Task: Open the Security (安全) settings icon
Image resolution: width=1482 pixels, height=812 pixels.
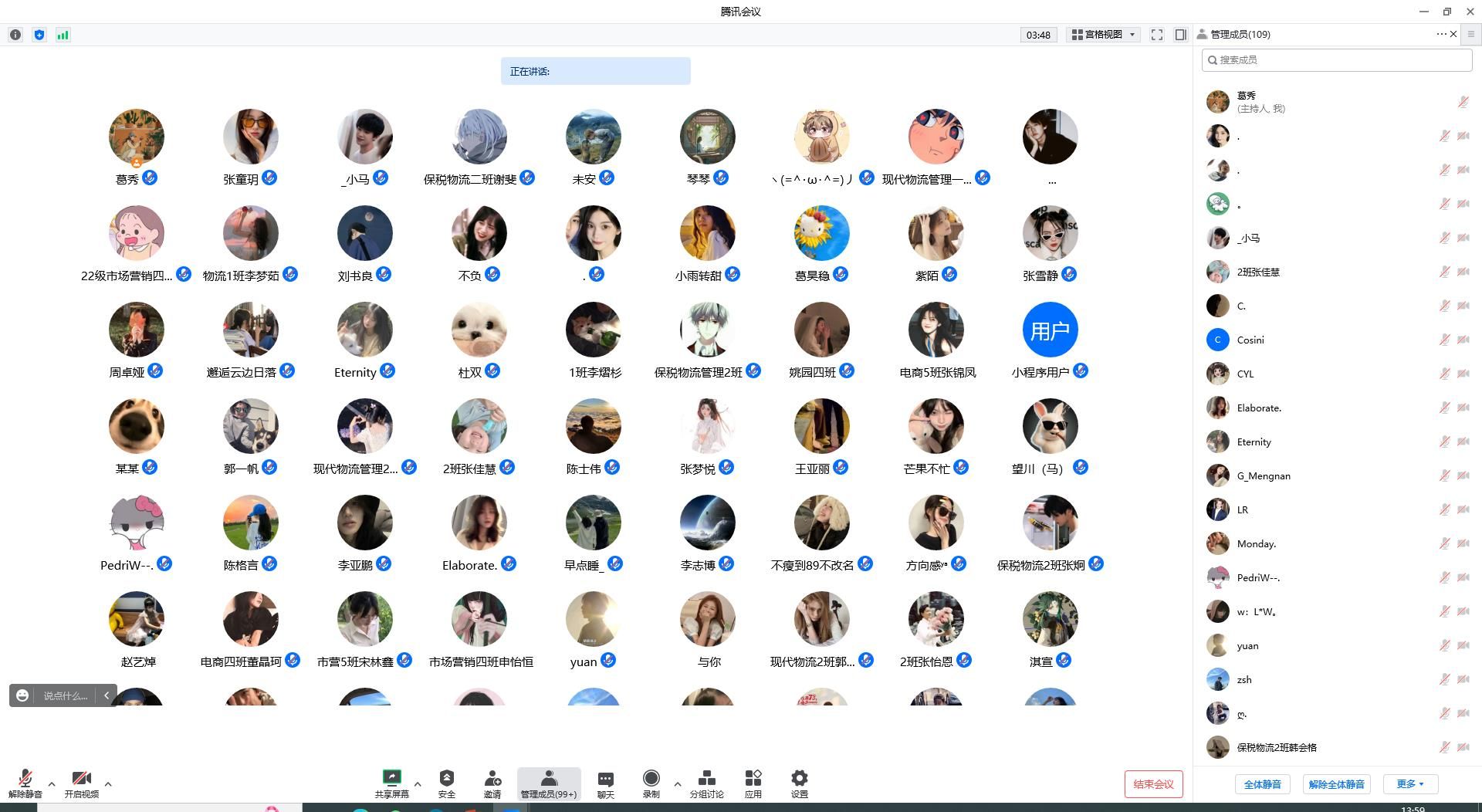Action: point(446,779)
